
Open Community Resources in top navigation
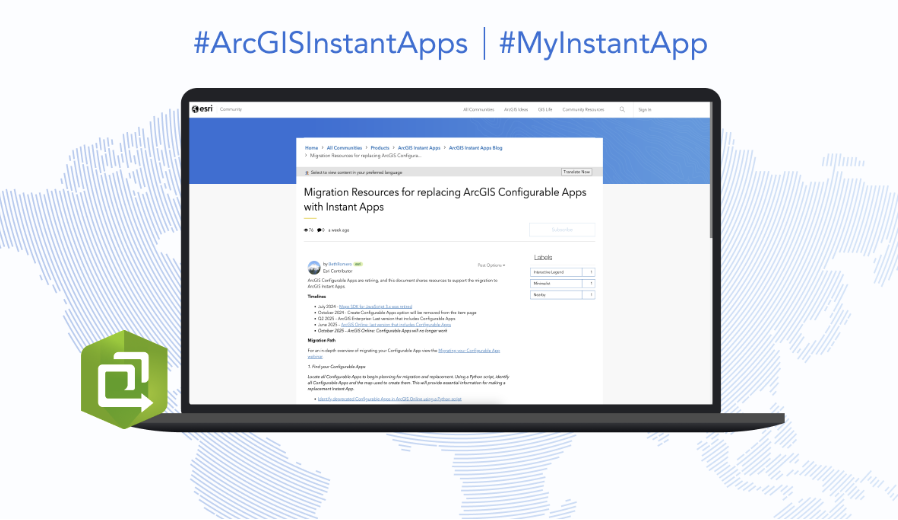click(x=583, y=109)
